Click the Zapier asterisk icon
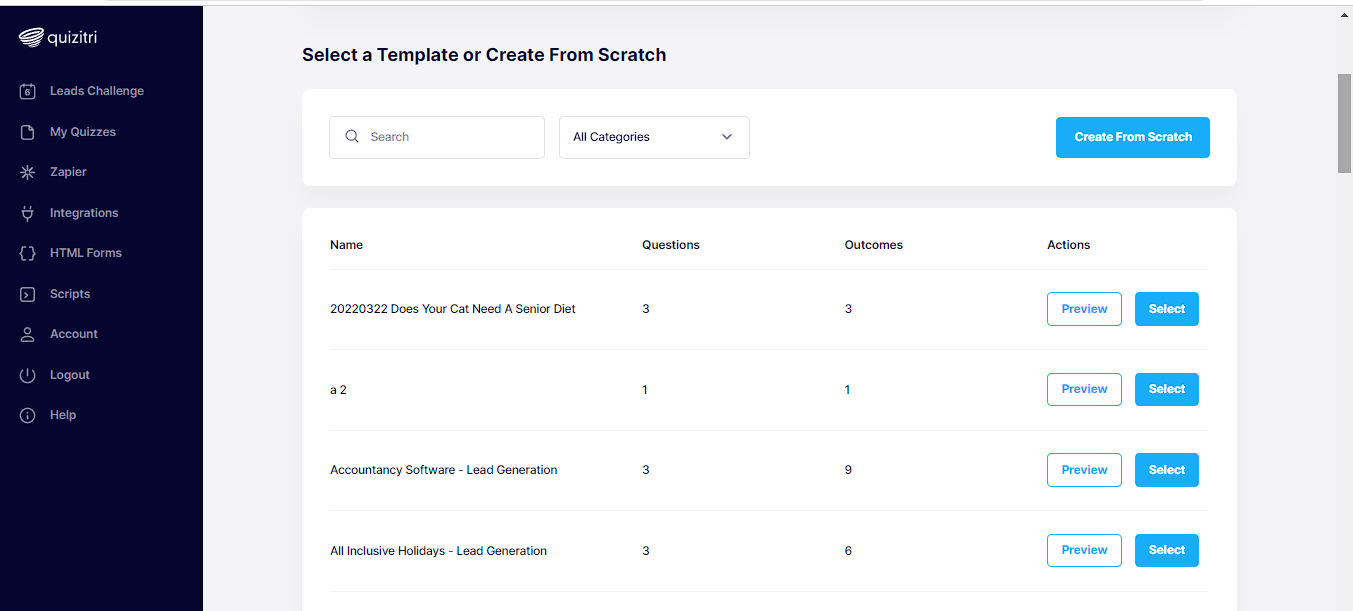Screen dimensions: 1353x611 coord(28,172)
